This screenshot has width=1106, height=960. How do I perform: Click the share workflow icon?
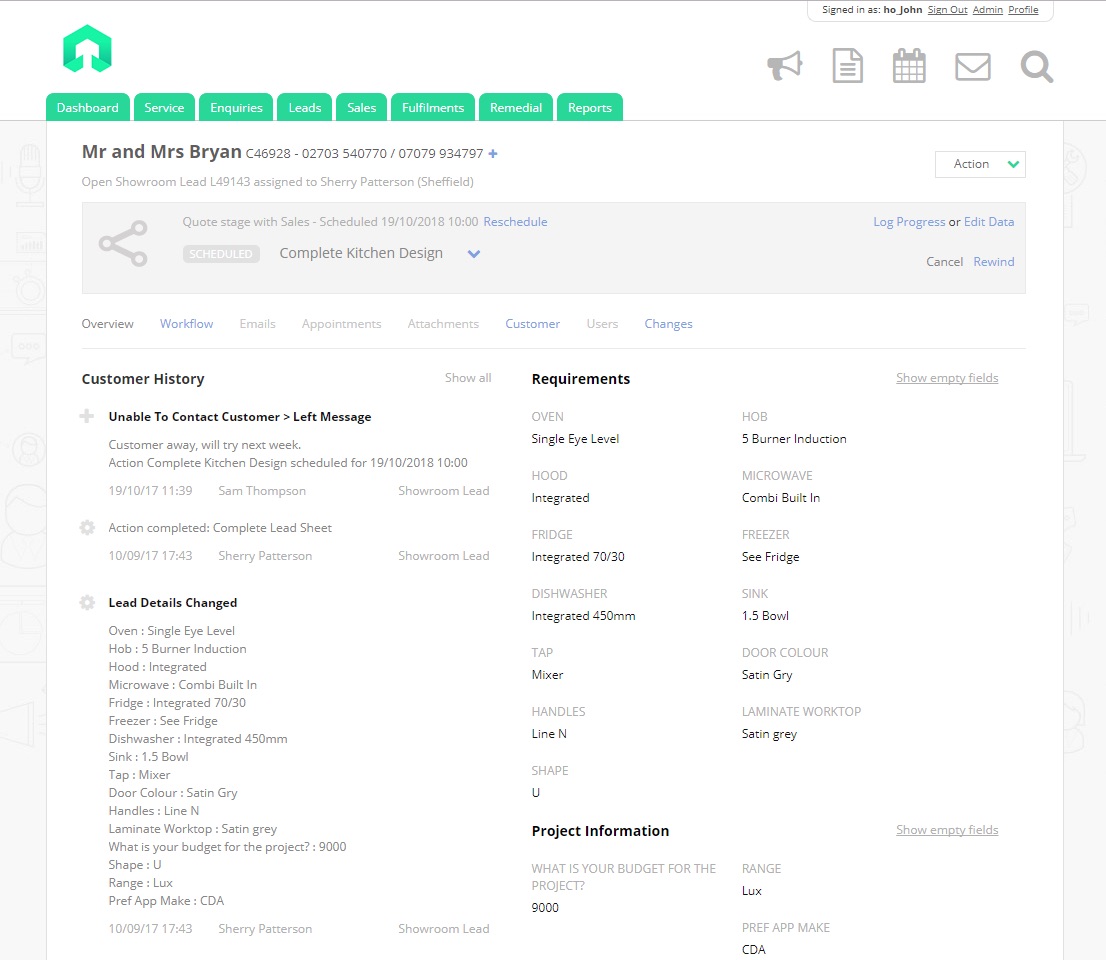tap(123, 244)
